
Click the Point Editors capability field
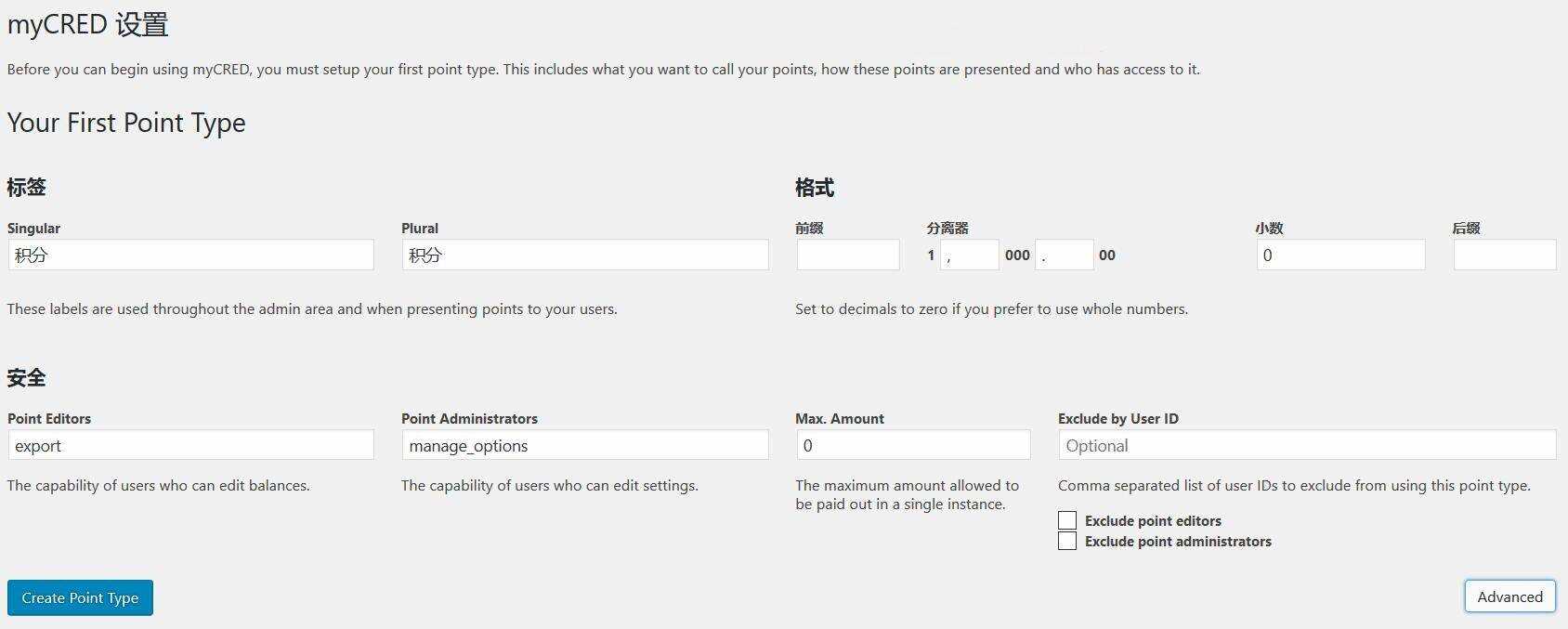(x=190, y=444)
